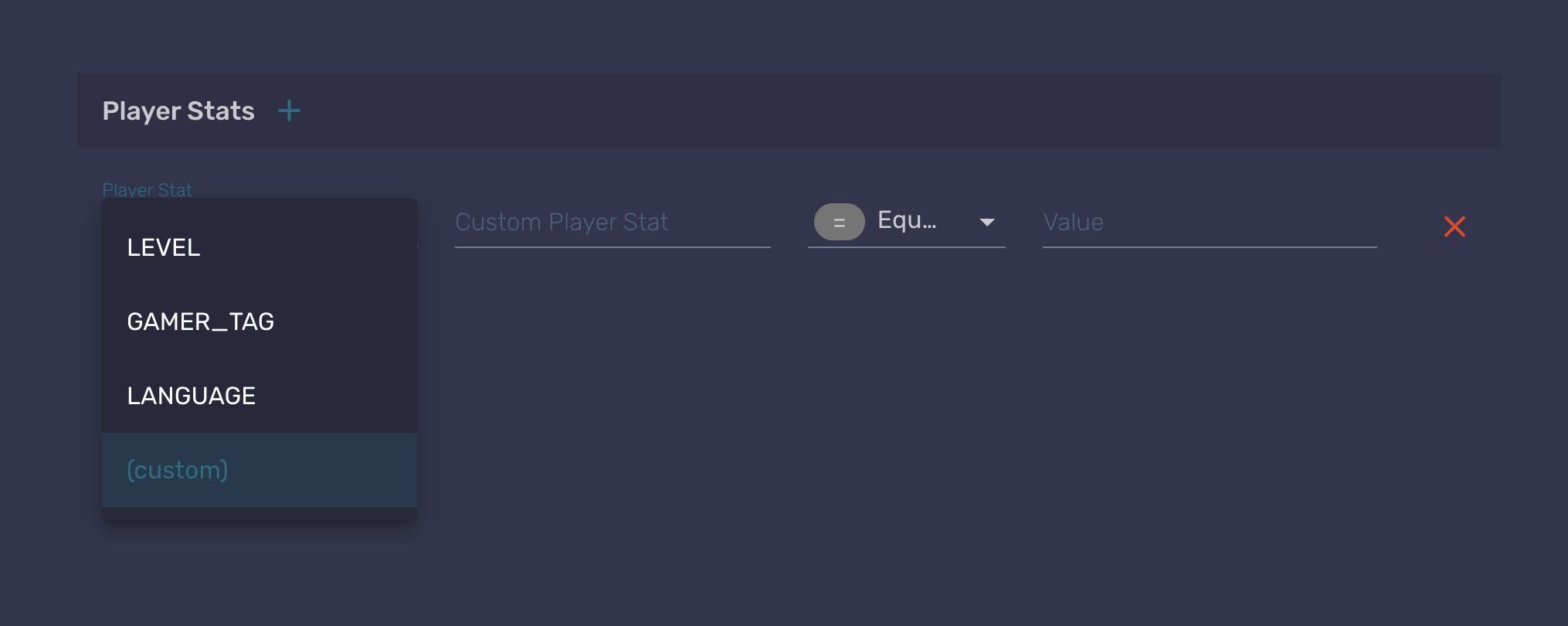Add a new Player Stats row
Image resolution: width=1568 pixels, height=626 pixels.
pyautogui.click(x=289, y=111)
